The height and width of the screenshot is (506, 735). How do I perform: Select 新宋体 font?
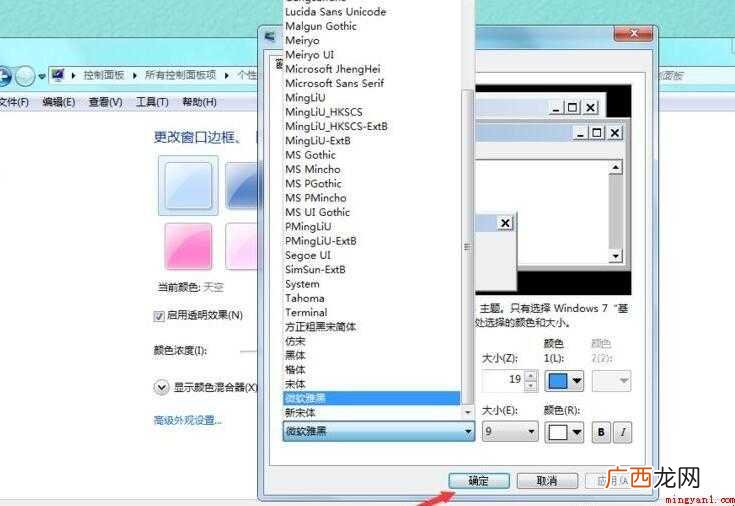[300, 413]
